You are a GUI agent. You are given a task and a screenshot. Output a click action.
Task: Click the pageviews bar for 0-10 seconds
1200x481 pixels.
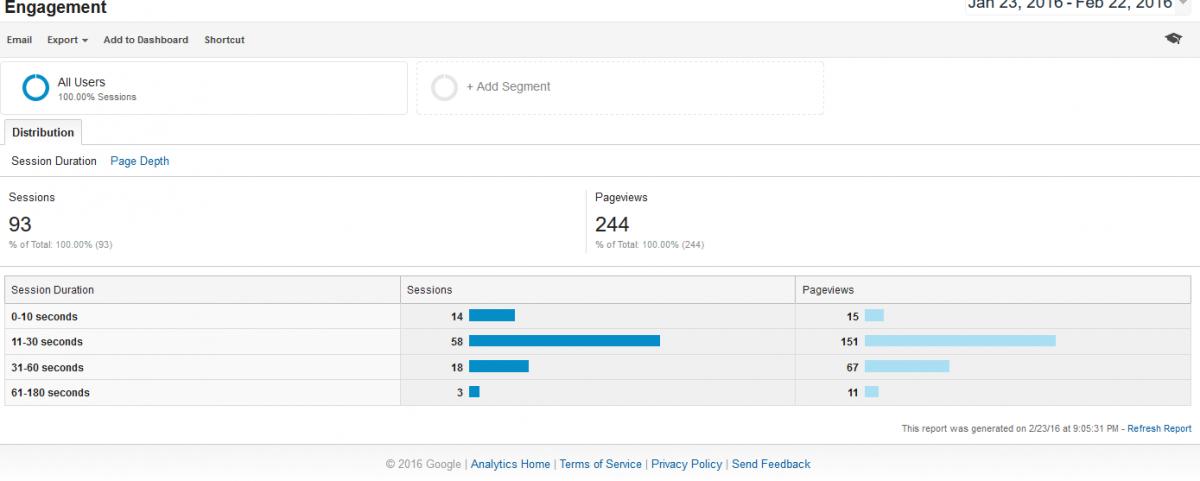click(x=874, y=315)
